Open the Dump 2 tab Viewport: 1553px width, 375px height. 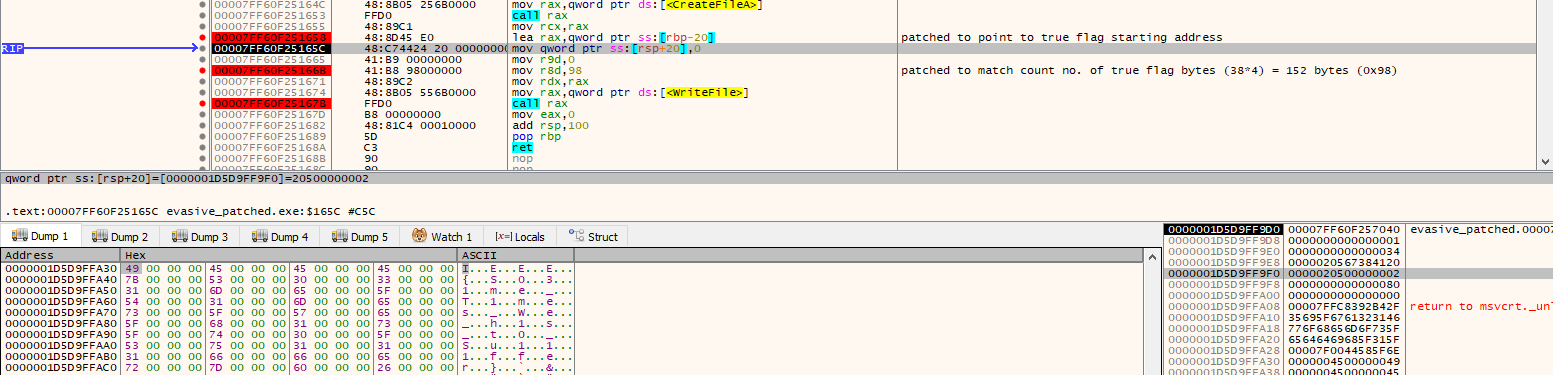121,237
